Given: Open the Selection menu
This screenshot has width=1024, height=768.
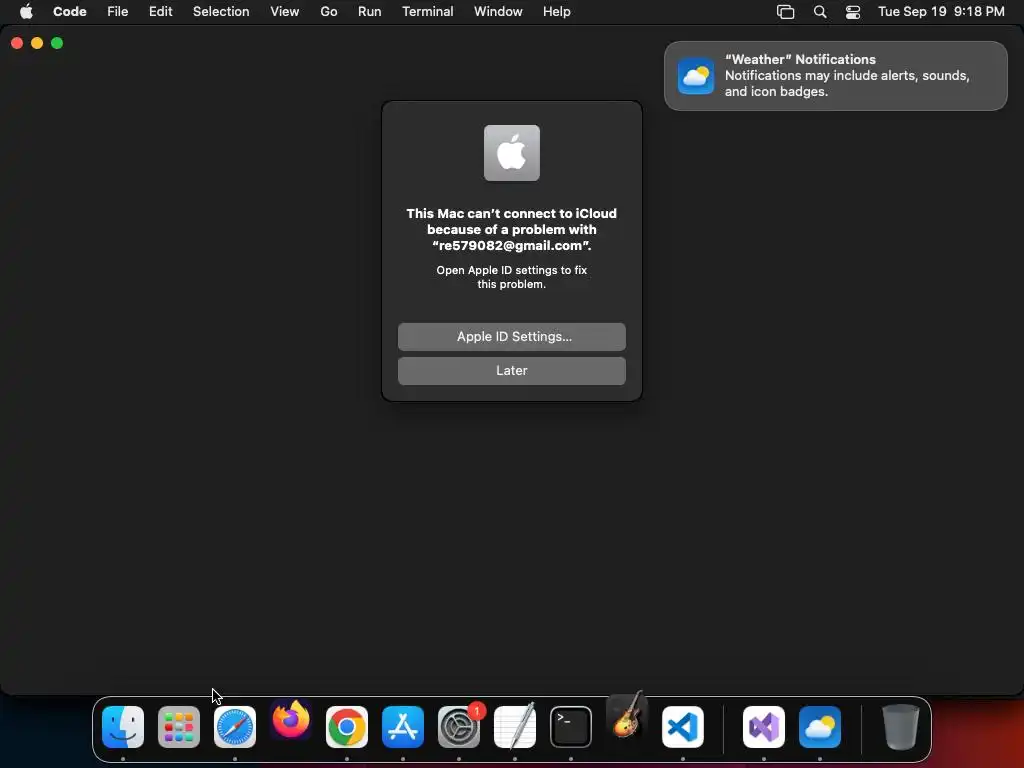Looking at the screenshot, I should [221, 11].
